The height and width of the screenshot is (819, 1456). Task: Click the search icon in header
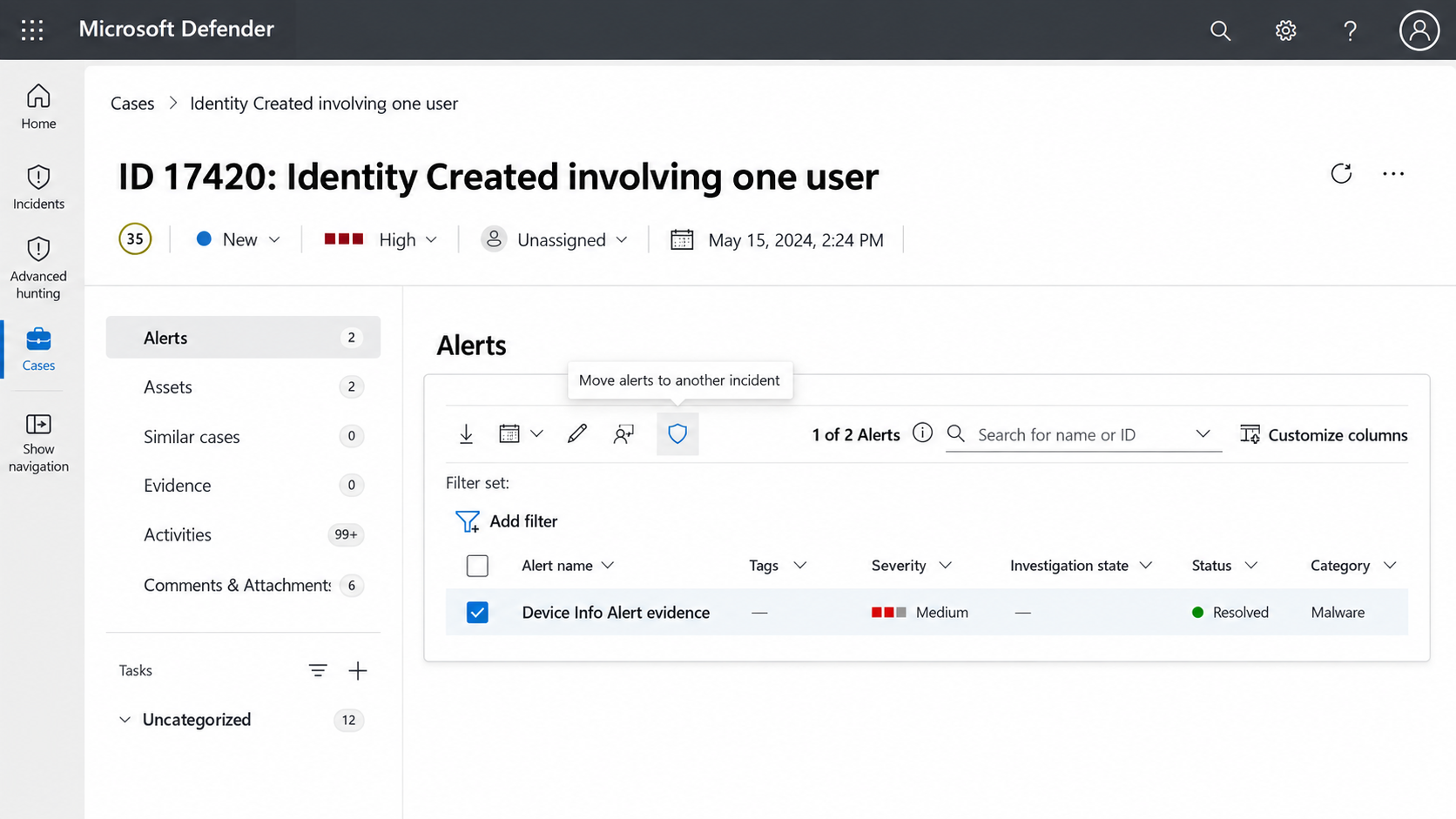tap(1220, 30)
